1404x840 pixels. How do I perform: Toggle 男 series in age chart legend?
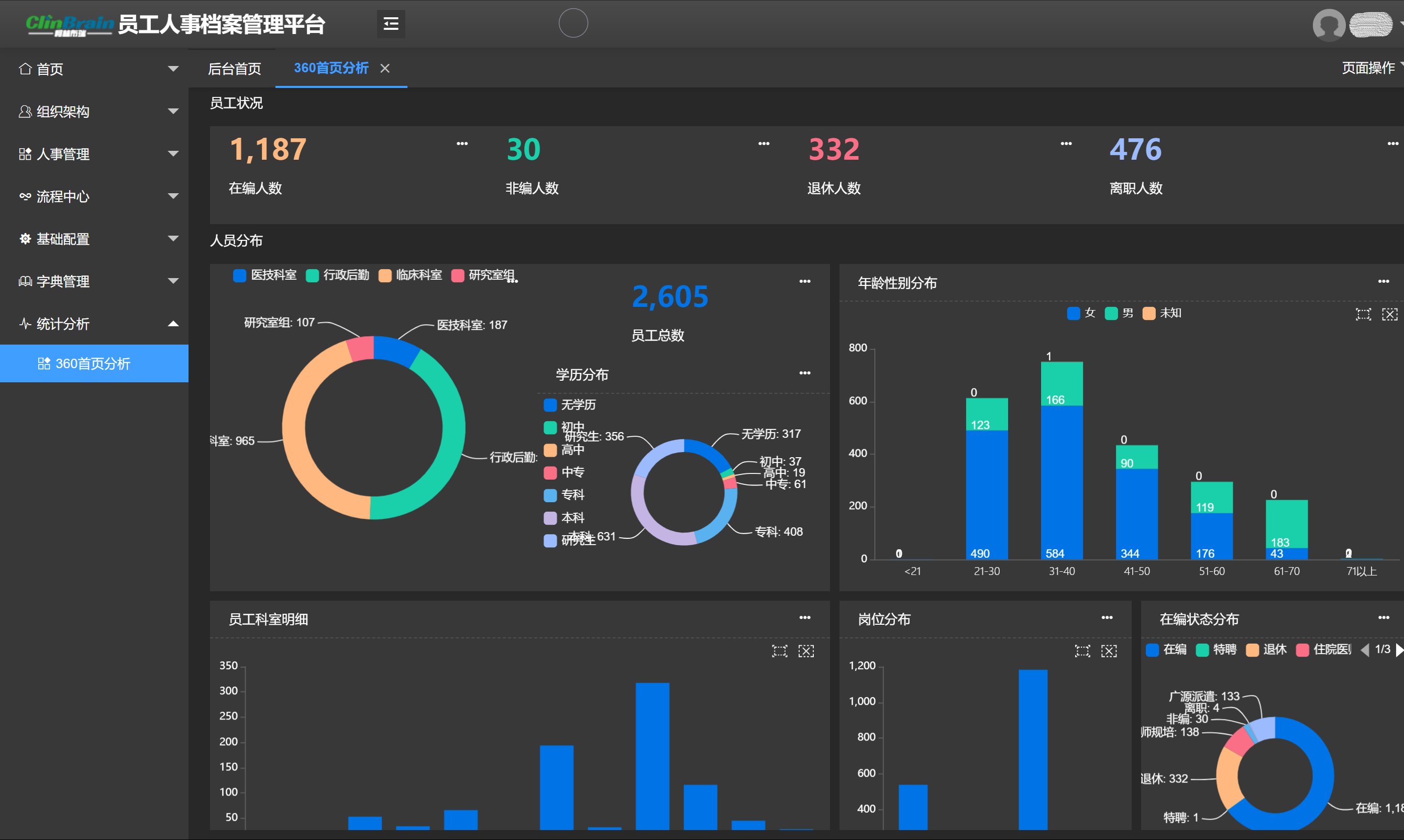tap(1119, 313)
